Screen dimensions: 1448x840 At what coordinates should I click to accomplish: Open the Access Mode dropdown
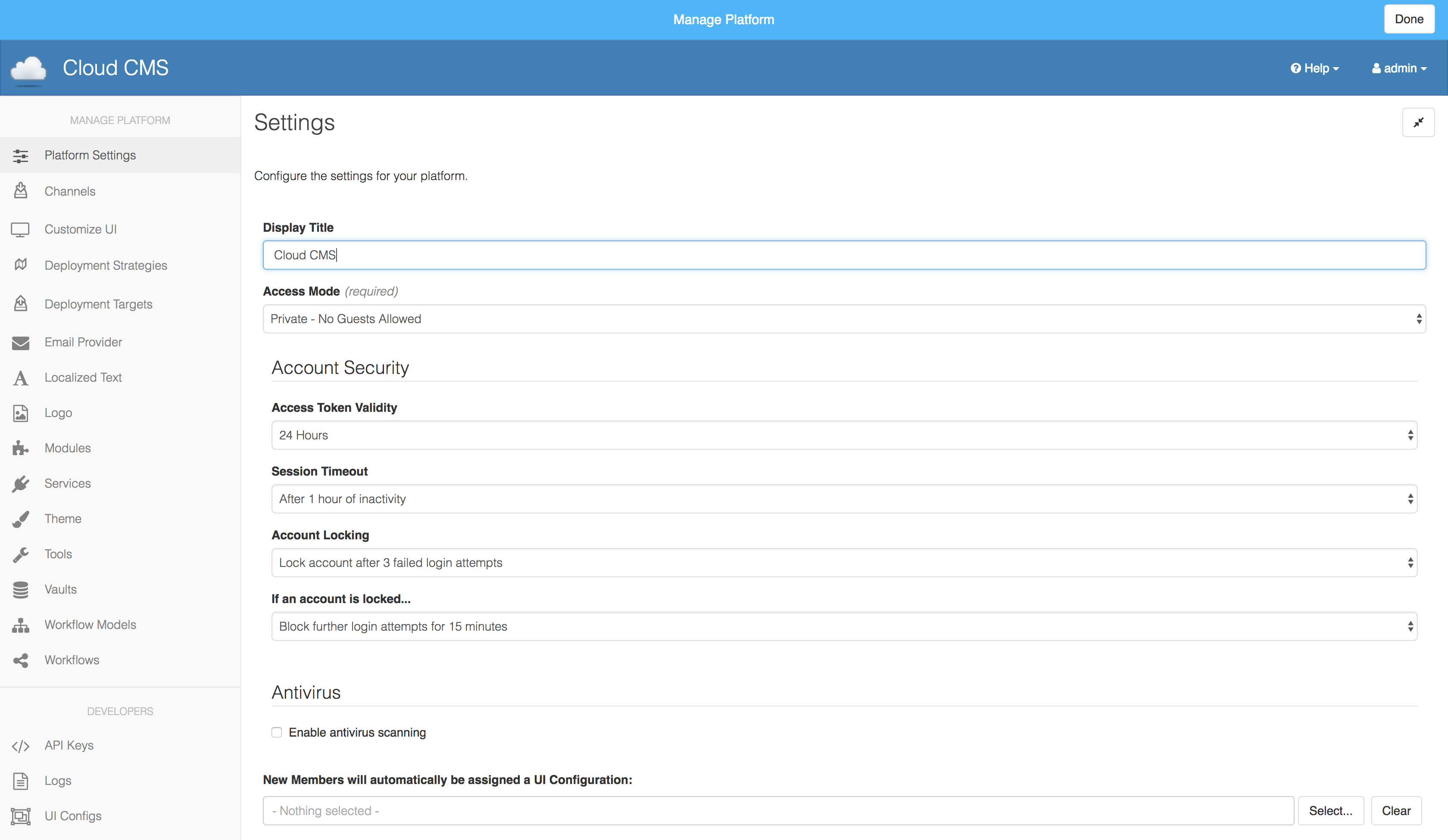(x=843, y=319)
